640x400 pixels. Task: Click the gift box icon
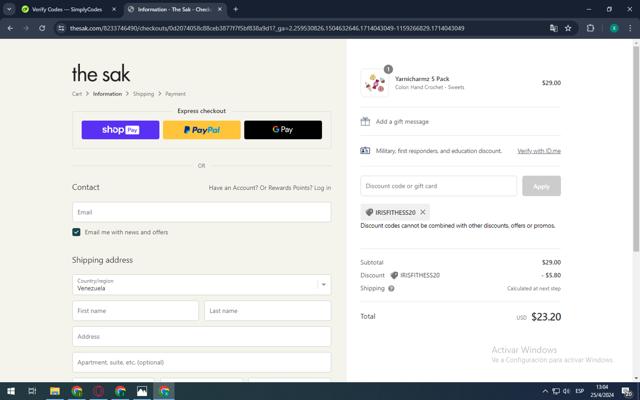click(x=365, y=122)
